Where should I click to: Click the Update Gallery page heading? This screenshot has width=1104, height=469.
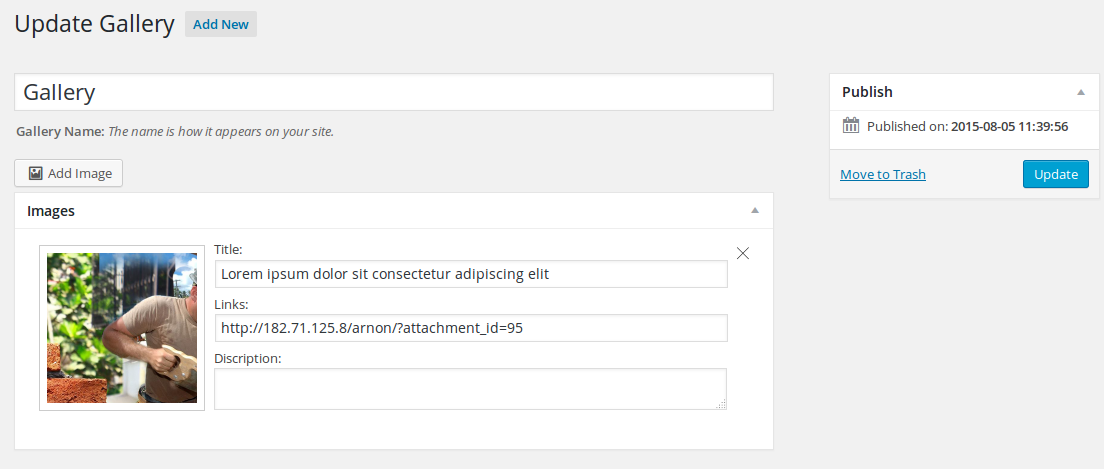(x=94, y=25)
